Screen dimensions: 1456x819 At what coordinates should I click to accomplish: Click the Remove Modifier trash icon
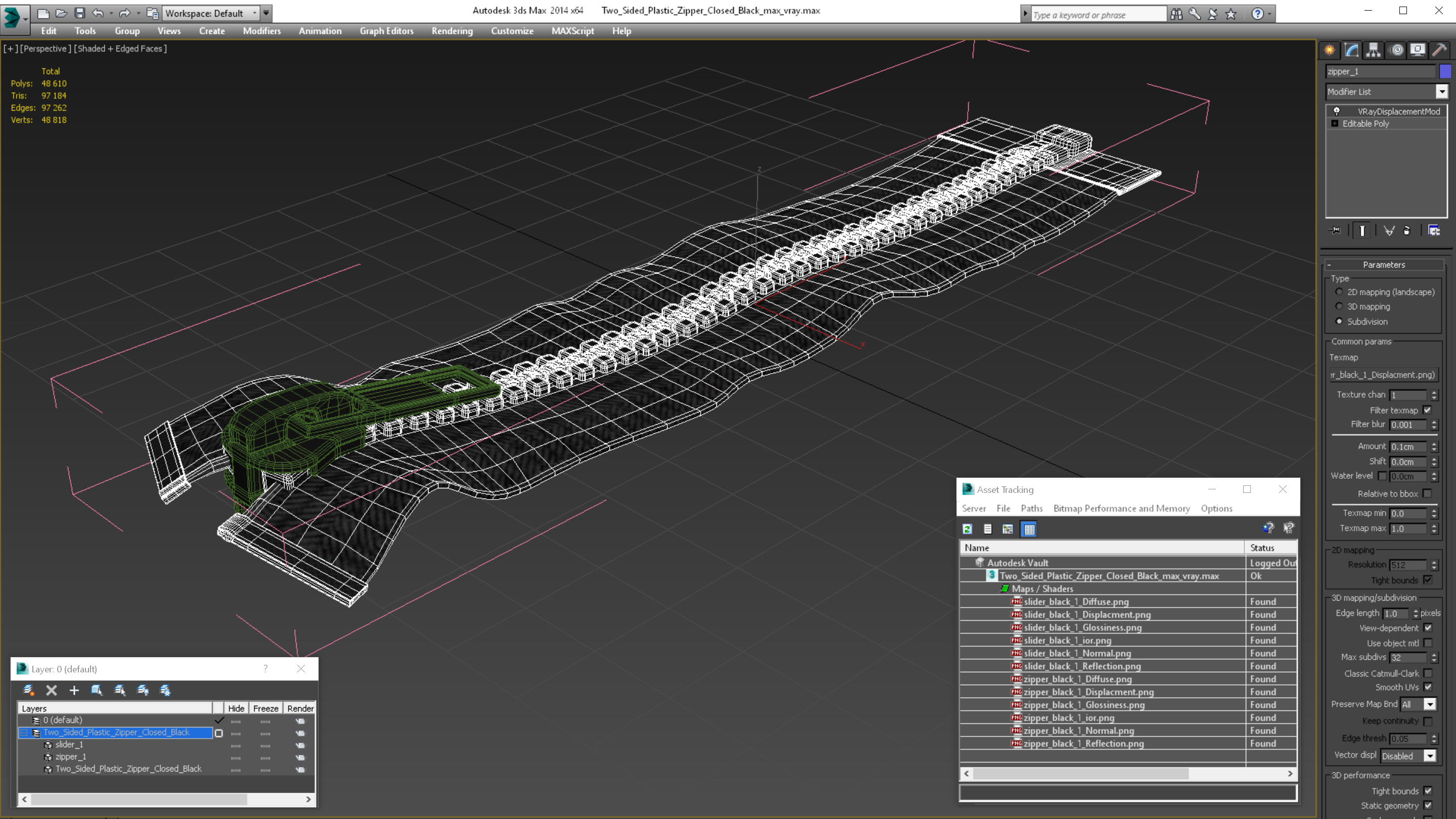coord(1407,230)
